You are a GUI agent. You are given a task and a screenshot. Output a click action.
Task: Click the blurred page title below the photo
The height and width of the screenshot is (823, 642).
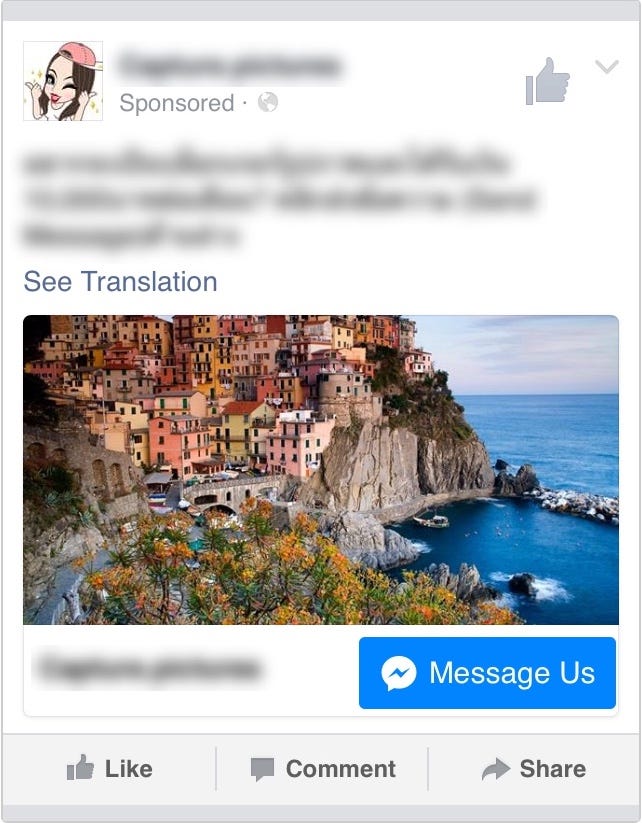coord(149,668)
